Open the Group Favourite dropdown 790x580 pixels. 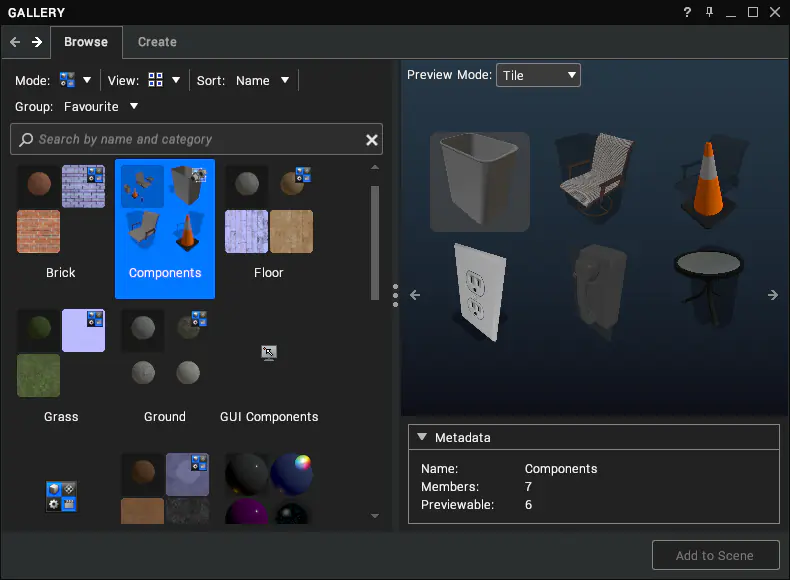point(101,107)
